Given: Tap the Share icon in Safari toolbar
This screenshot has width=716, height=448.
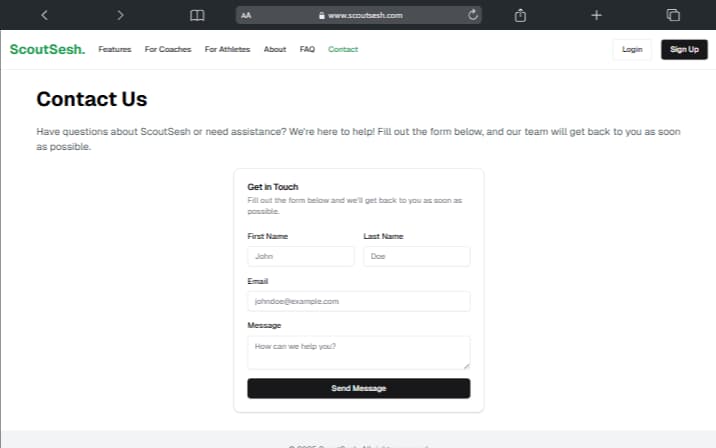Looking at the screenshot, I should [x=520, y=15].
